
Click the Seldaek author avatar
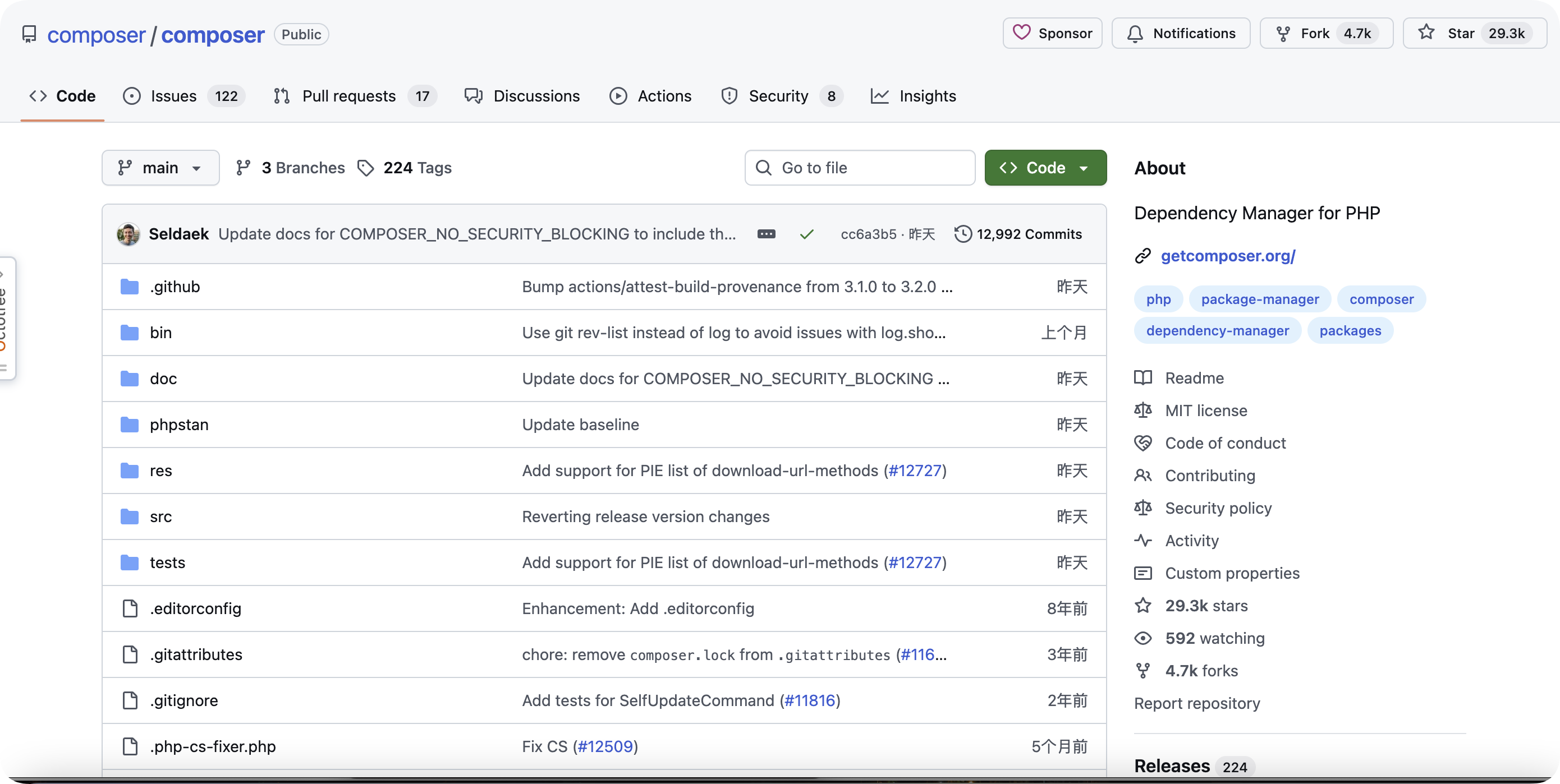pyautogui.click(x=129, y=234)
